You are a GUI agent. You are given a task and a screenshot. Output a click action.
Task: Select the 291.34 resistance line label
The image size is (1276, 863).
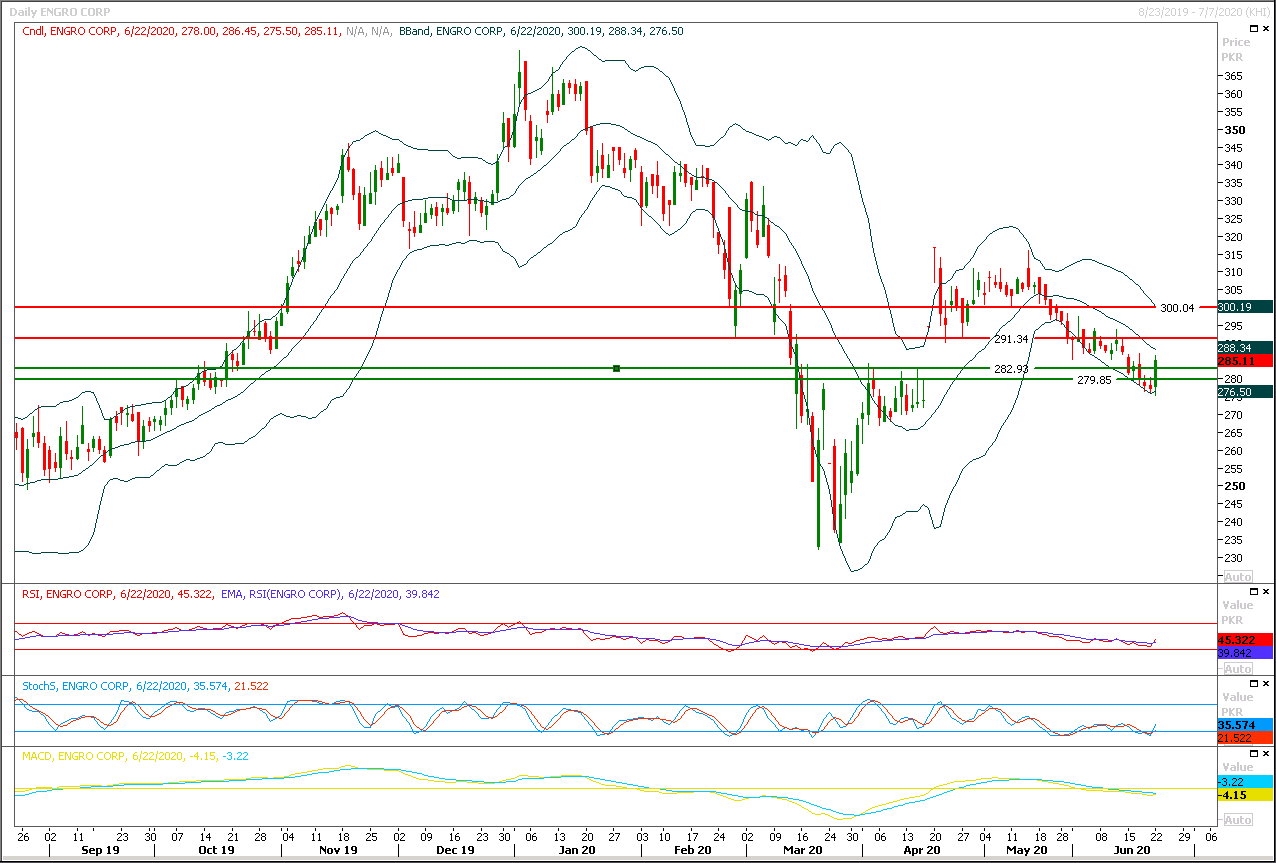click(1011, 339)
